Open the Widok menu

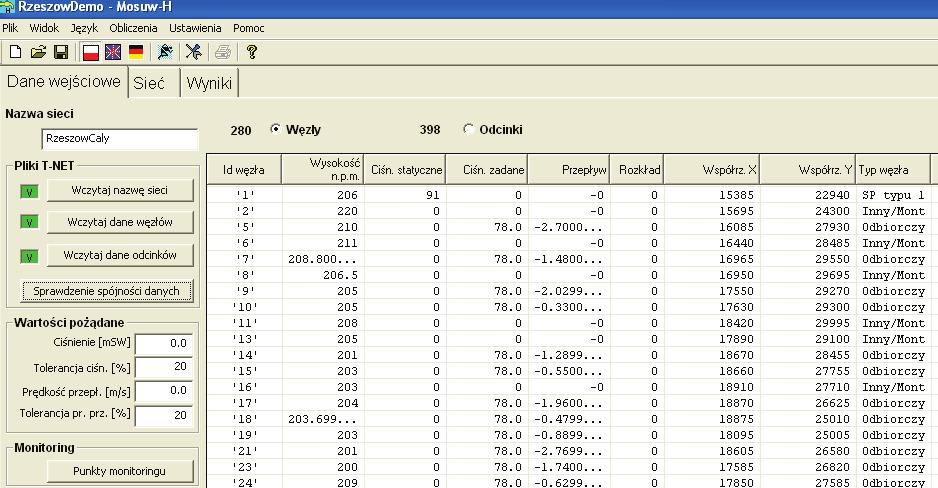coord(44,28)
